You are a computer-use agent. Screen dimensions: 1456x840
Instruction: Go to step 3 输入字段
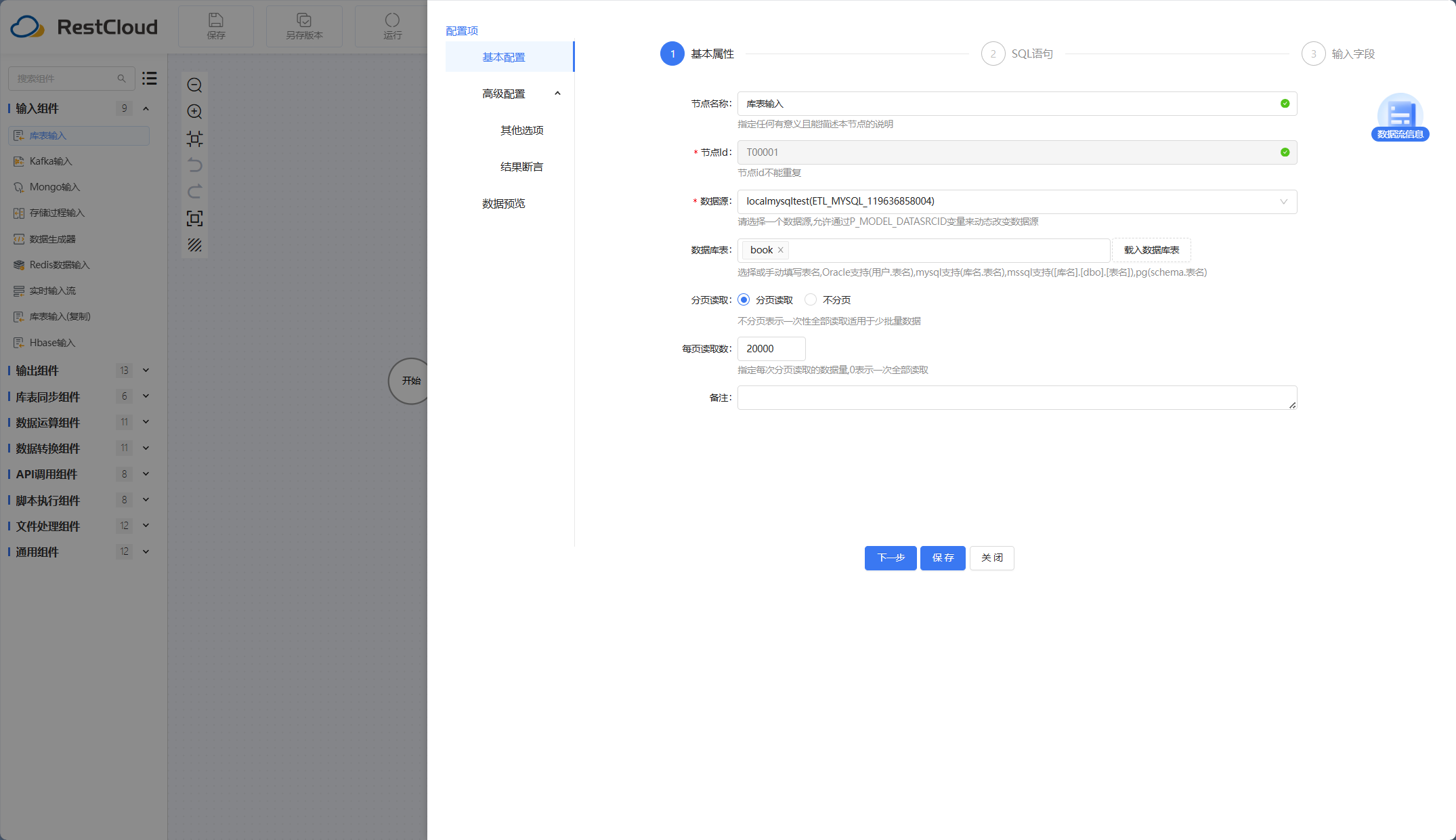pos(1338,54)
